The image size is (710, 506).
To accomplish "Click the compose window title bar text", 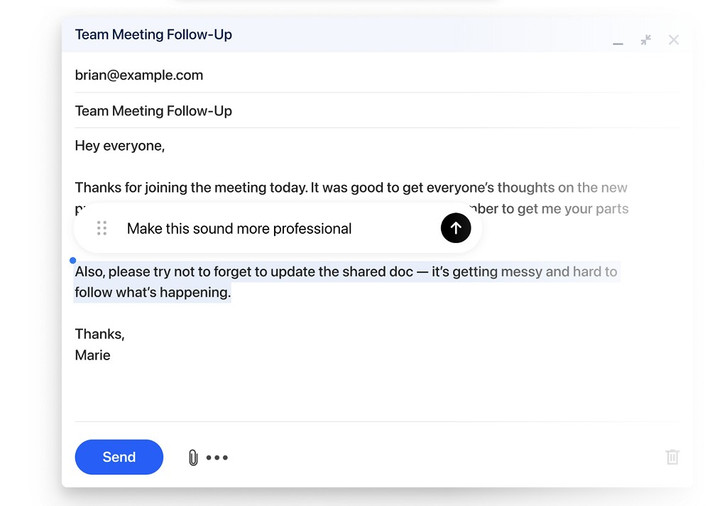I will pyautogui.click(x=154, y=35).
